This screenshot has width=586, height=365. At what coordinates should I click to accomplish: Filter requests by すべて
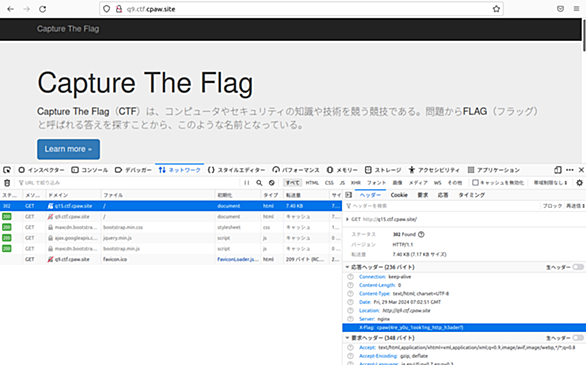(x=292, y=183)
